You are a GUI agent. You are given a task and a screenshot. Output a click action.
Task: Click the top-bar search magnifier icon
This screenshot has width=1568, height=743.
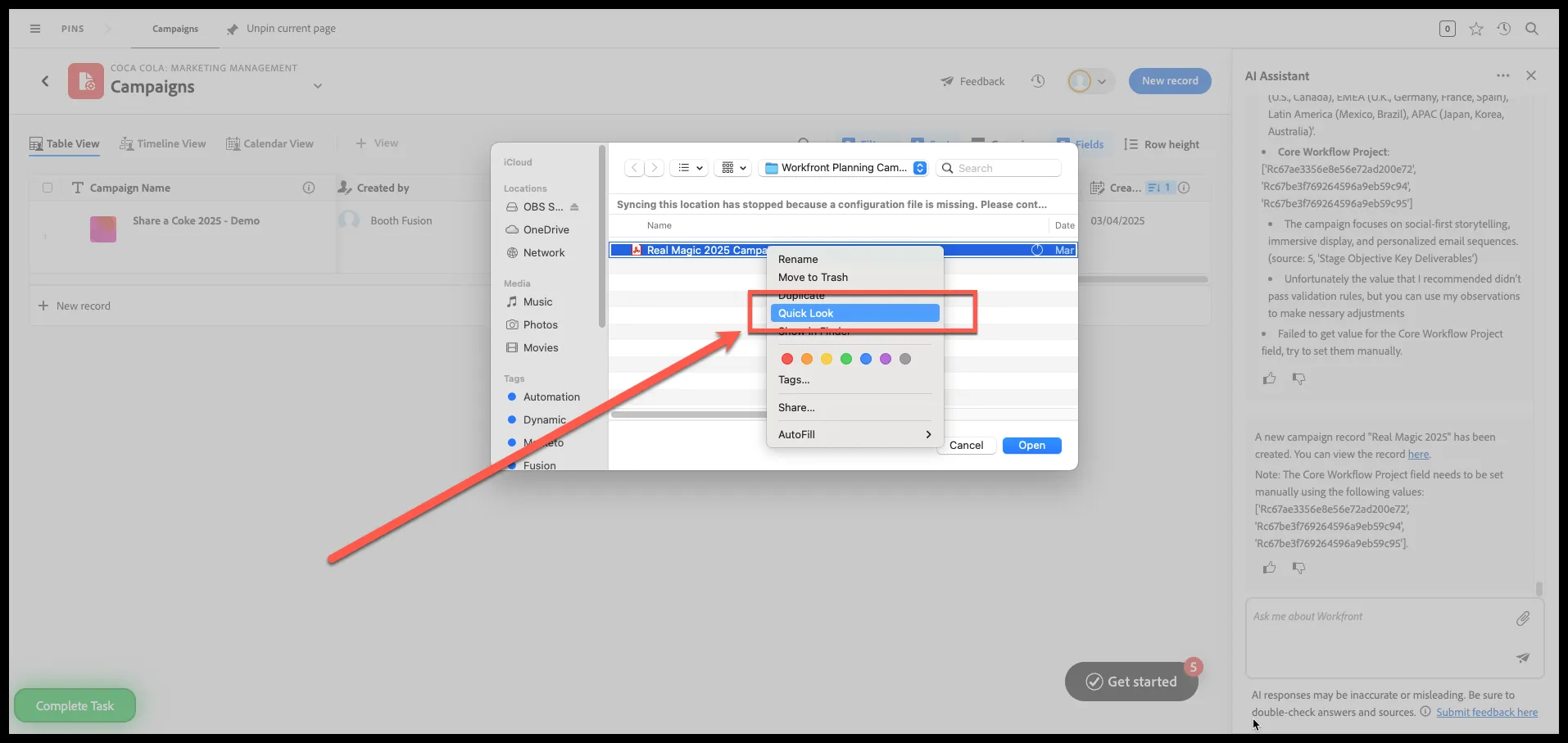[x=1531, y=29]
